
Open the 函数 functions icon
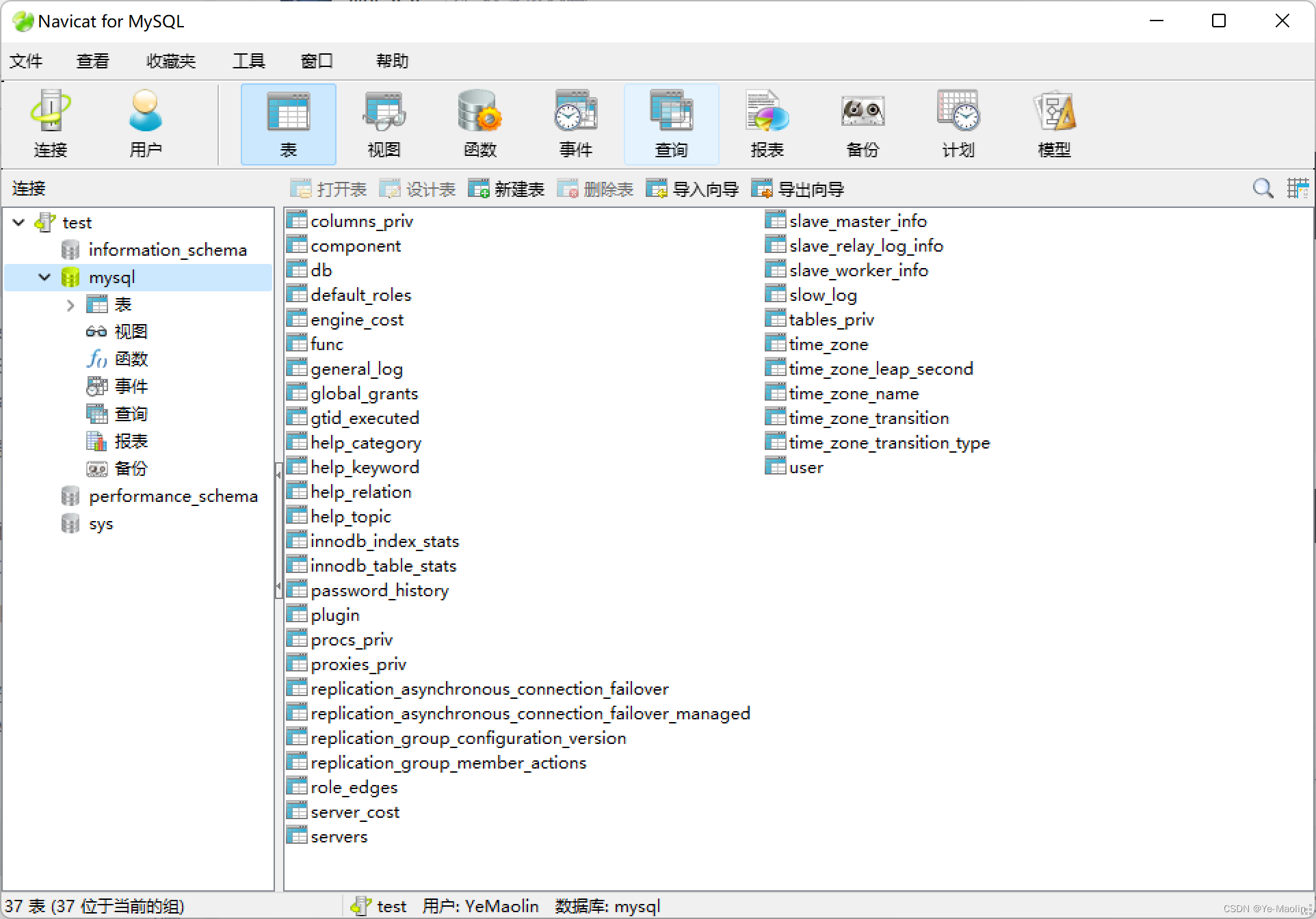coord(479,123)
